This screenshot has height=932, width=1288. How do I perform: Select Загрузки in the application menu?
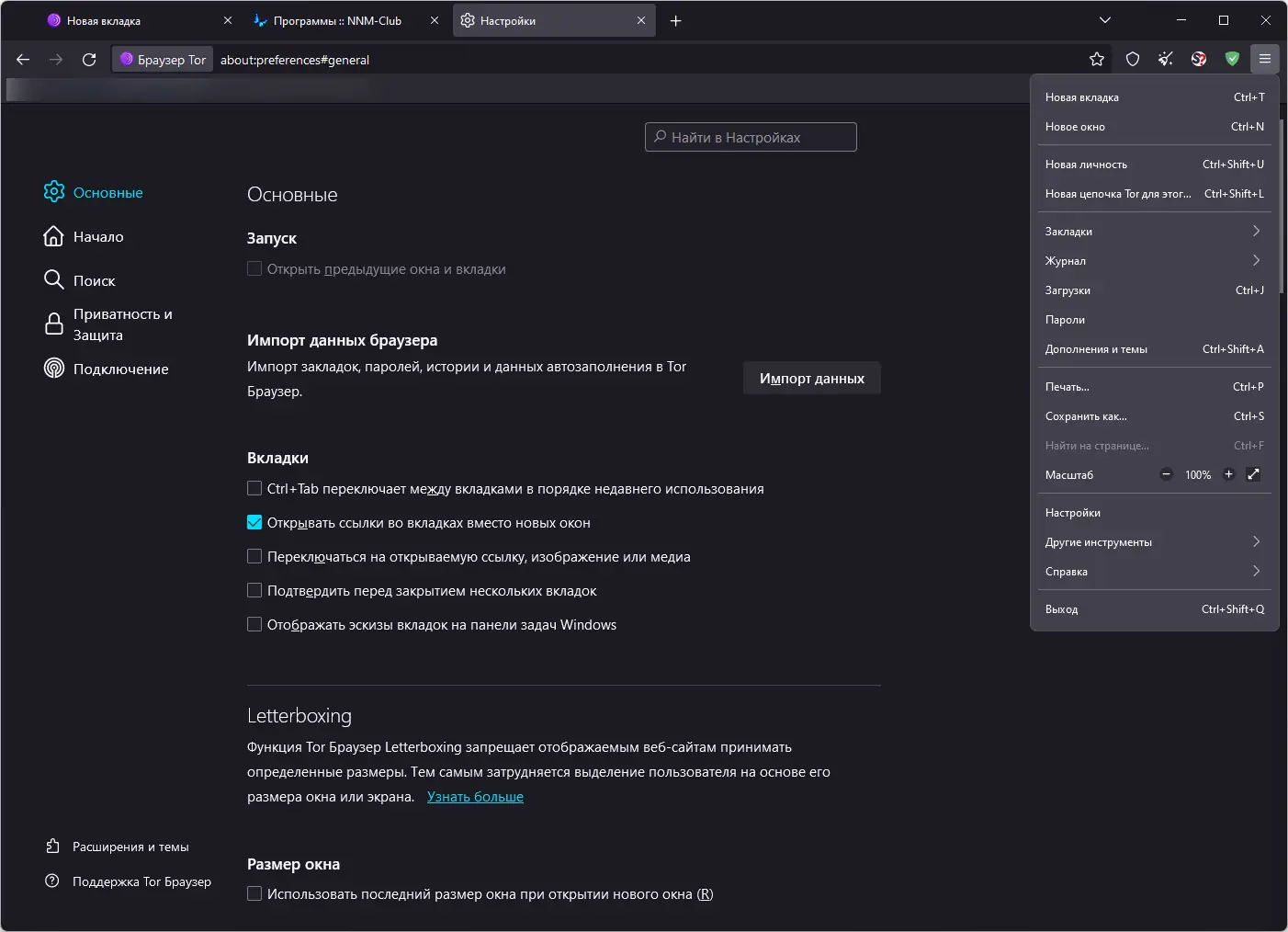pos(1068,290)
